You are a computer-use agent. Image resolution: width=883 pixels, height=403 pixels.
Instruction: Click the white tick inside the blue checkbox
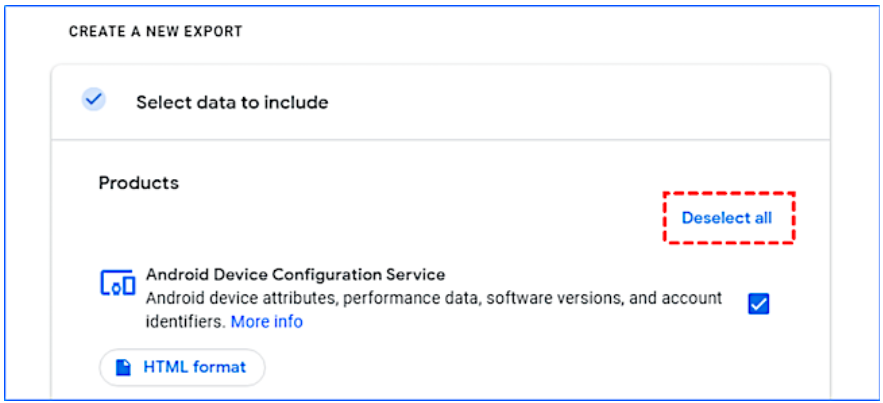pos(759,304)
